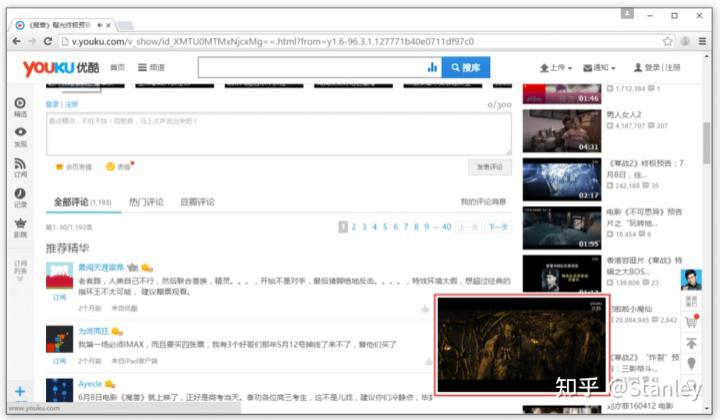The image size is (720, 420).
Task: Click the crown icon in the sidebar
Action: pos(20,227)
